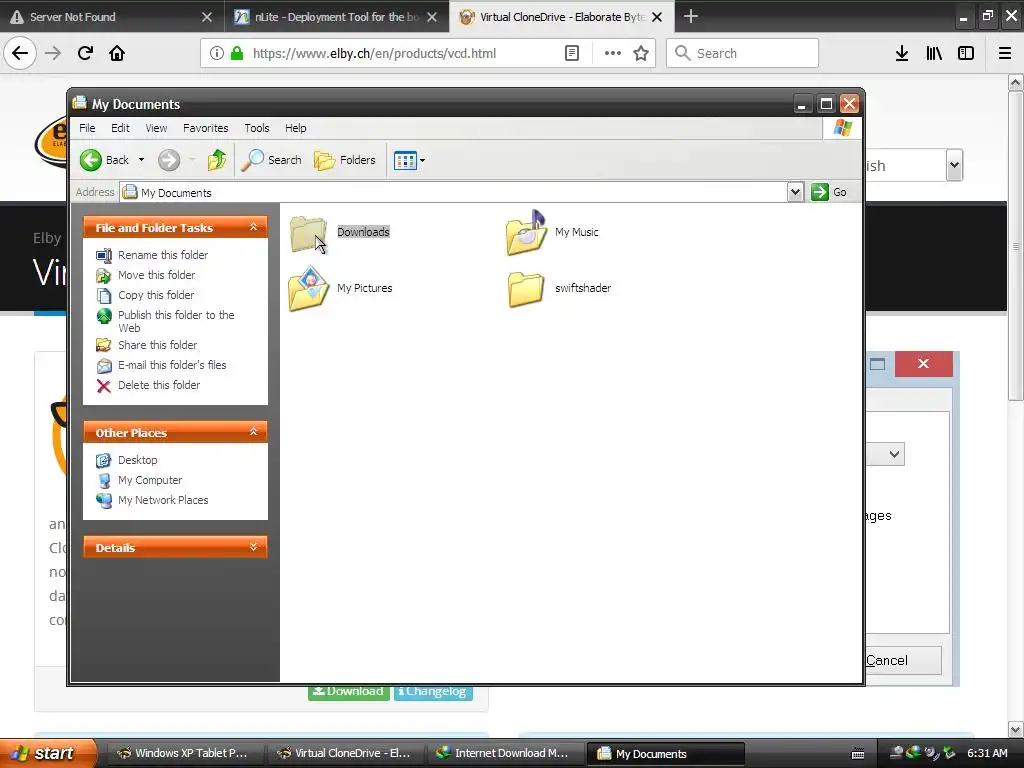Toggle reader view in the address bar
Viewport: 1024px width, 768px height.
(571, 54)
